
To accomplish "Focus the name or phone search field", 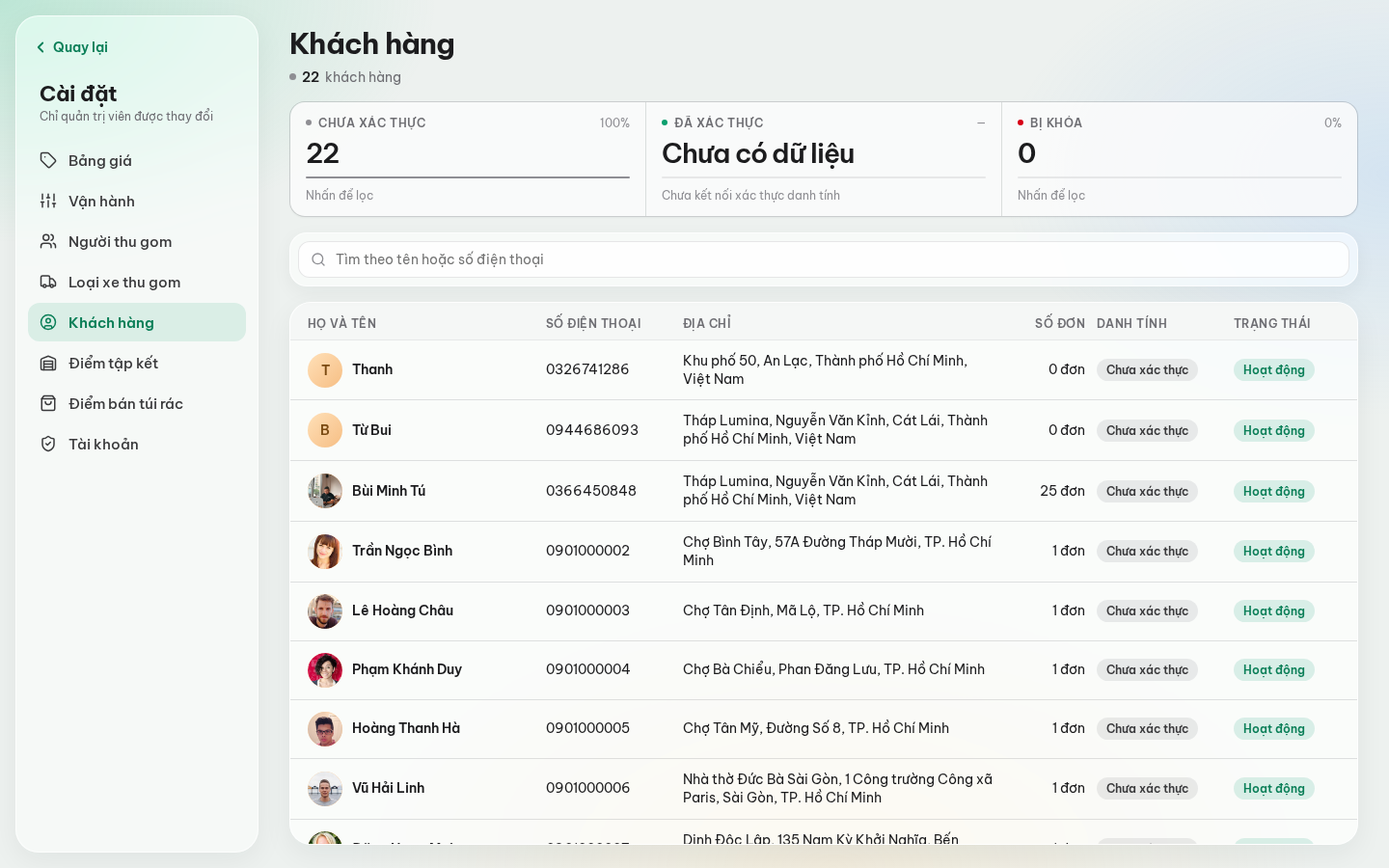I will (824, 259).
